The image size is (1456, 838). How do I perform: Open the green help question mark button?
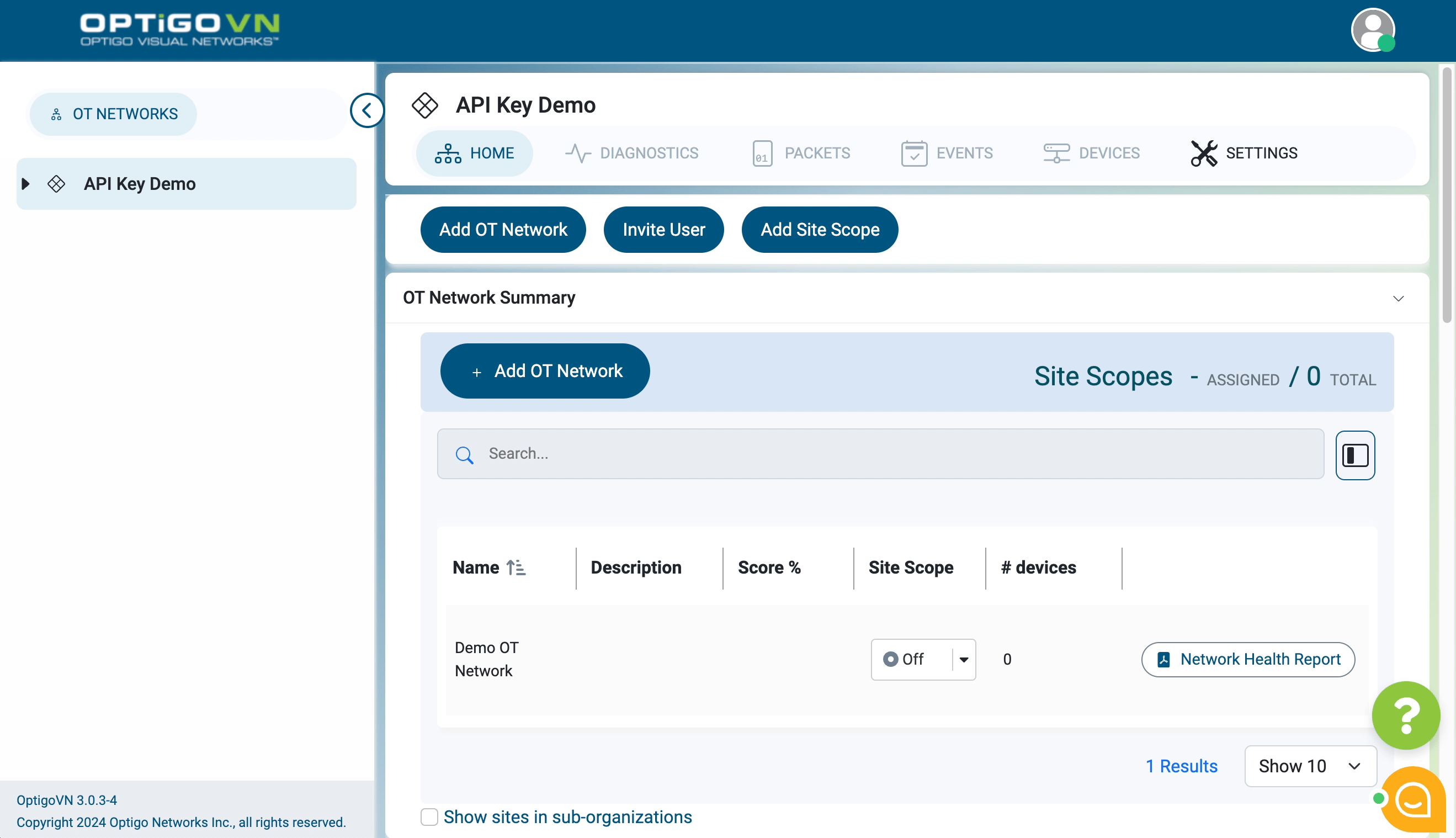[1405, 715]
